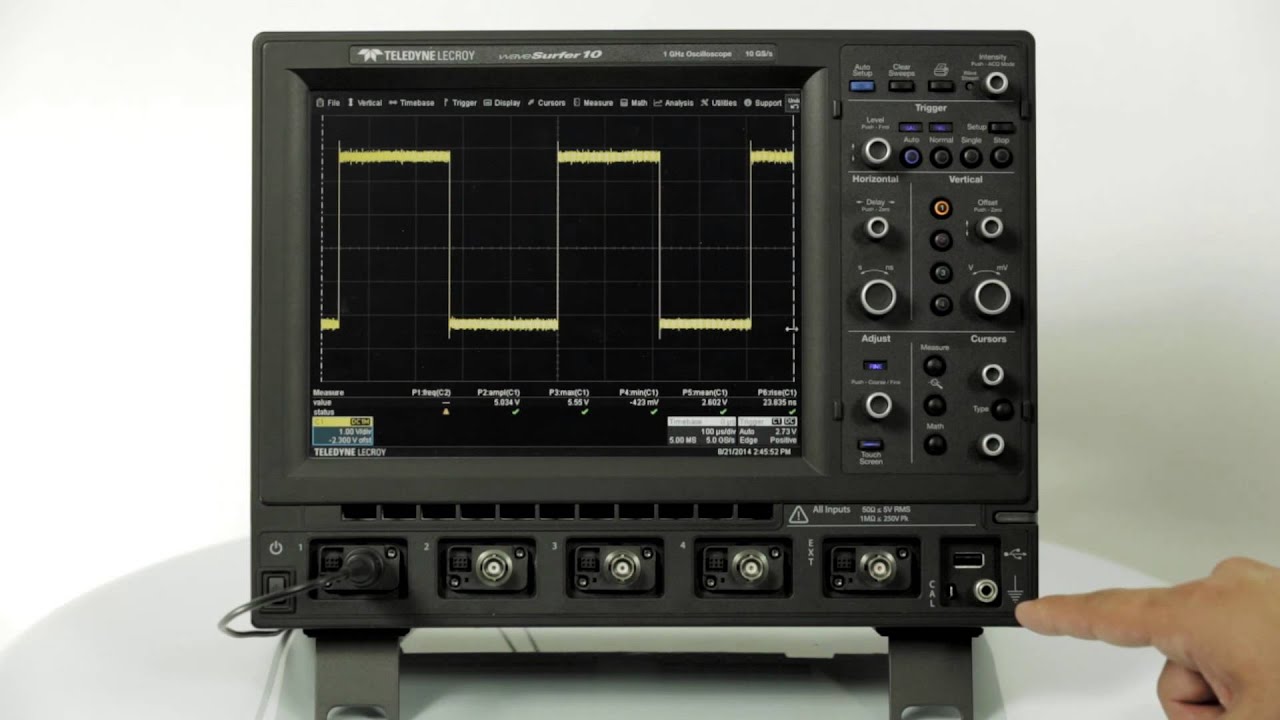This screenshot has width=1280, height=720.
Task: Open the on-screen Math menu
Action: [x=634, y=103]
